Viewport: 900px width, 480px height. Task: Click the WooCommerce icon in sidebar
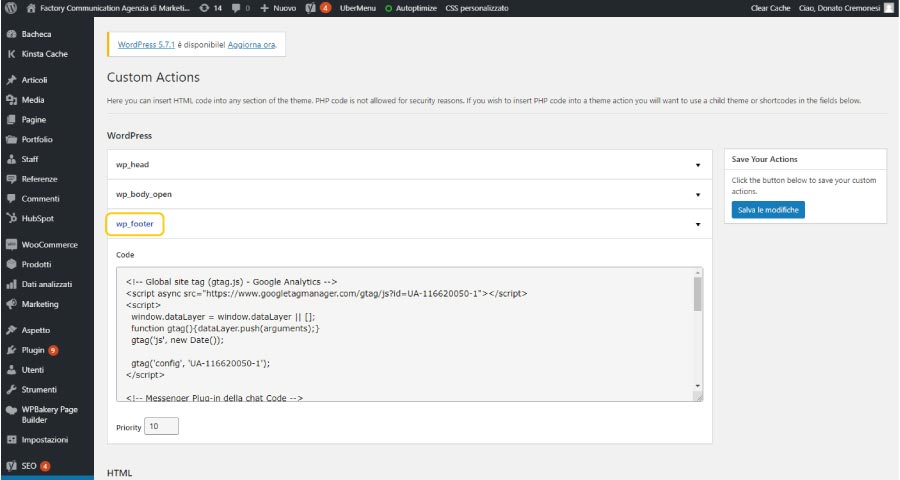coord(11,245)
